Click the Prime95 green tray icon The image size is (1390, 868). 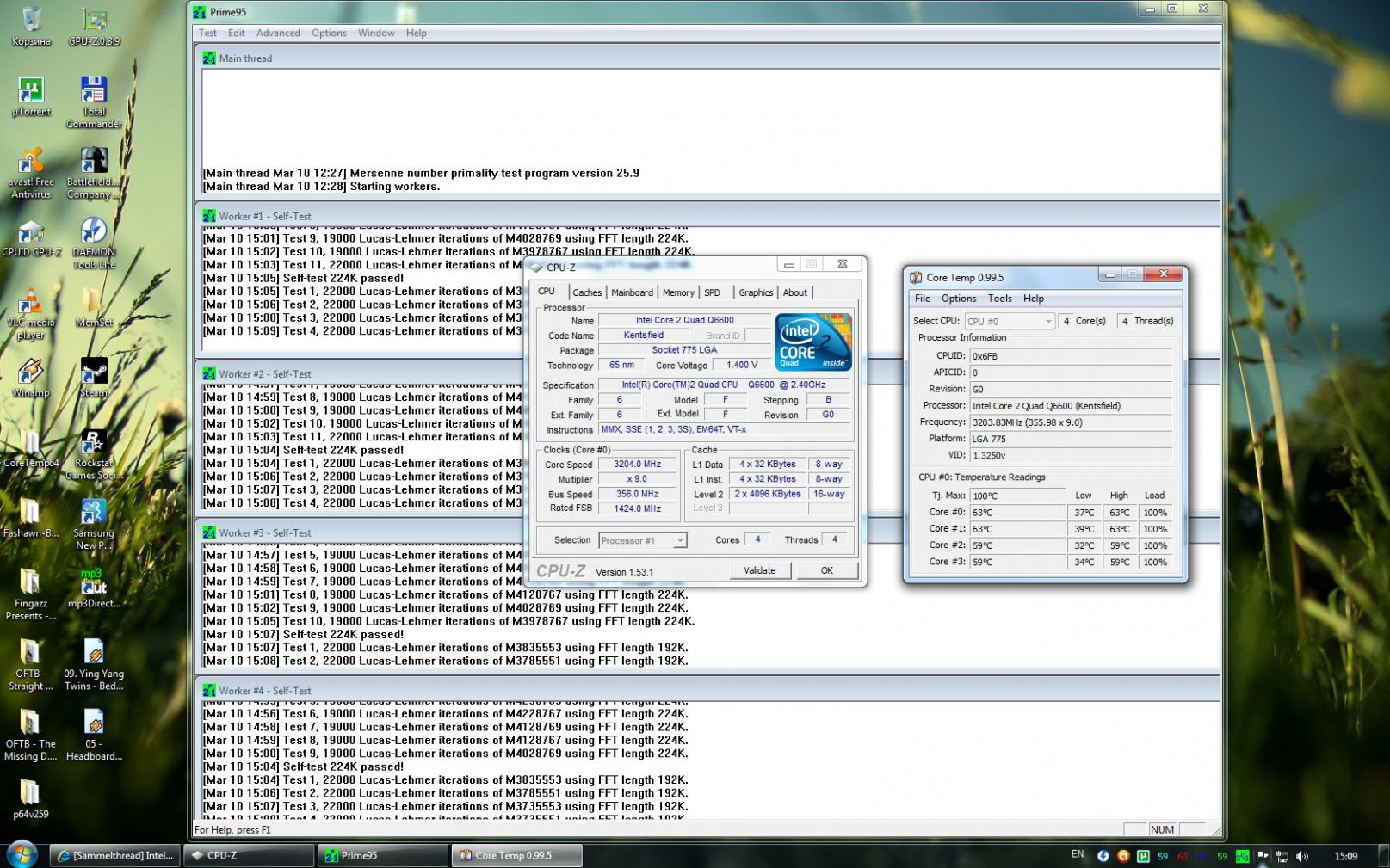click(x=1243, y=856)
